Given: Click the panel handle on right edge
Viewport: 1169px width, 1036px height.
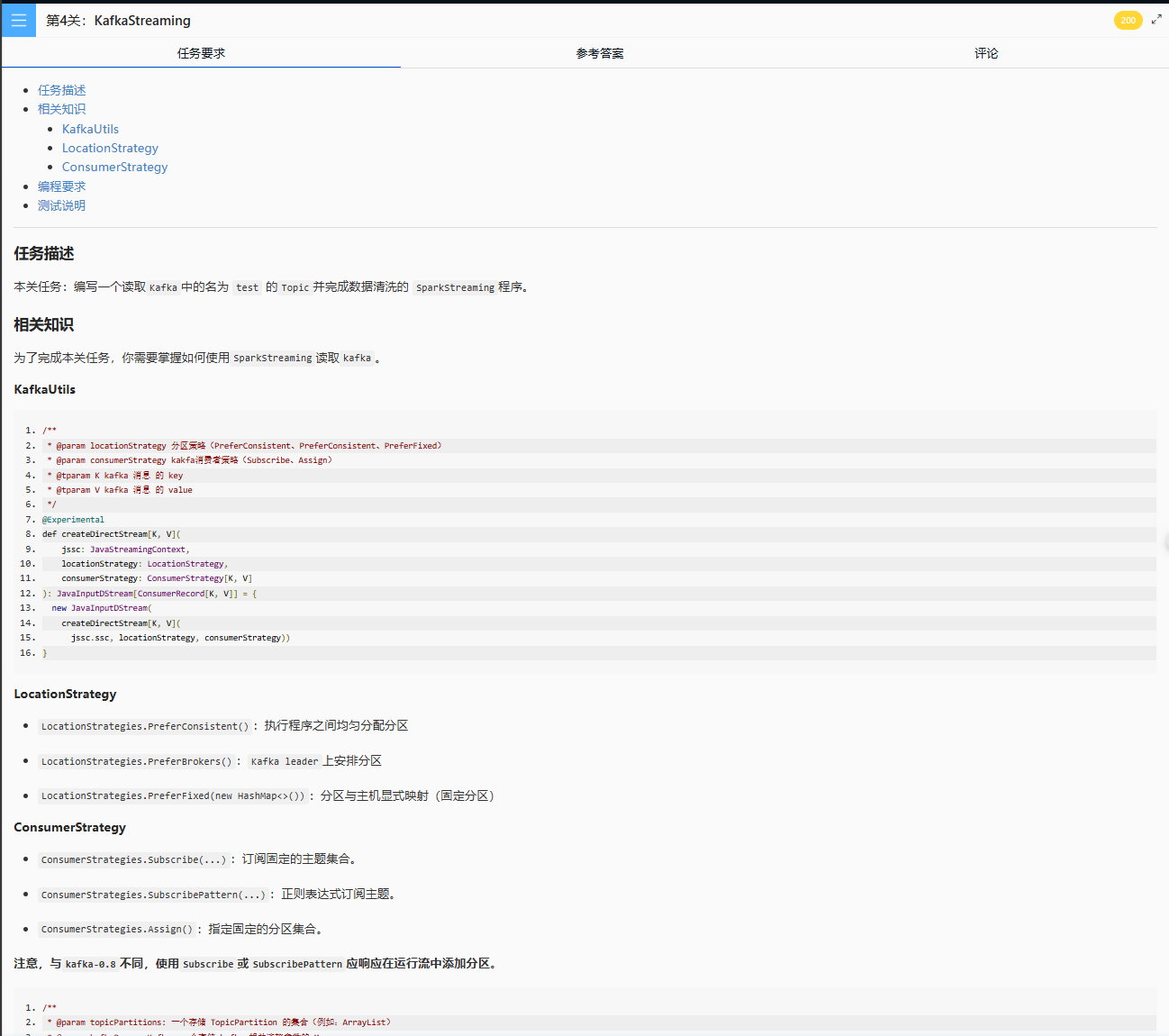Looking at the screenshot, I should click(1165, 542).
